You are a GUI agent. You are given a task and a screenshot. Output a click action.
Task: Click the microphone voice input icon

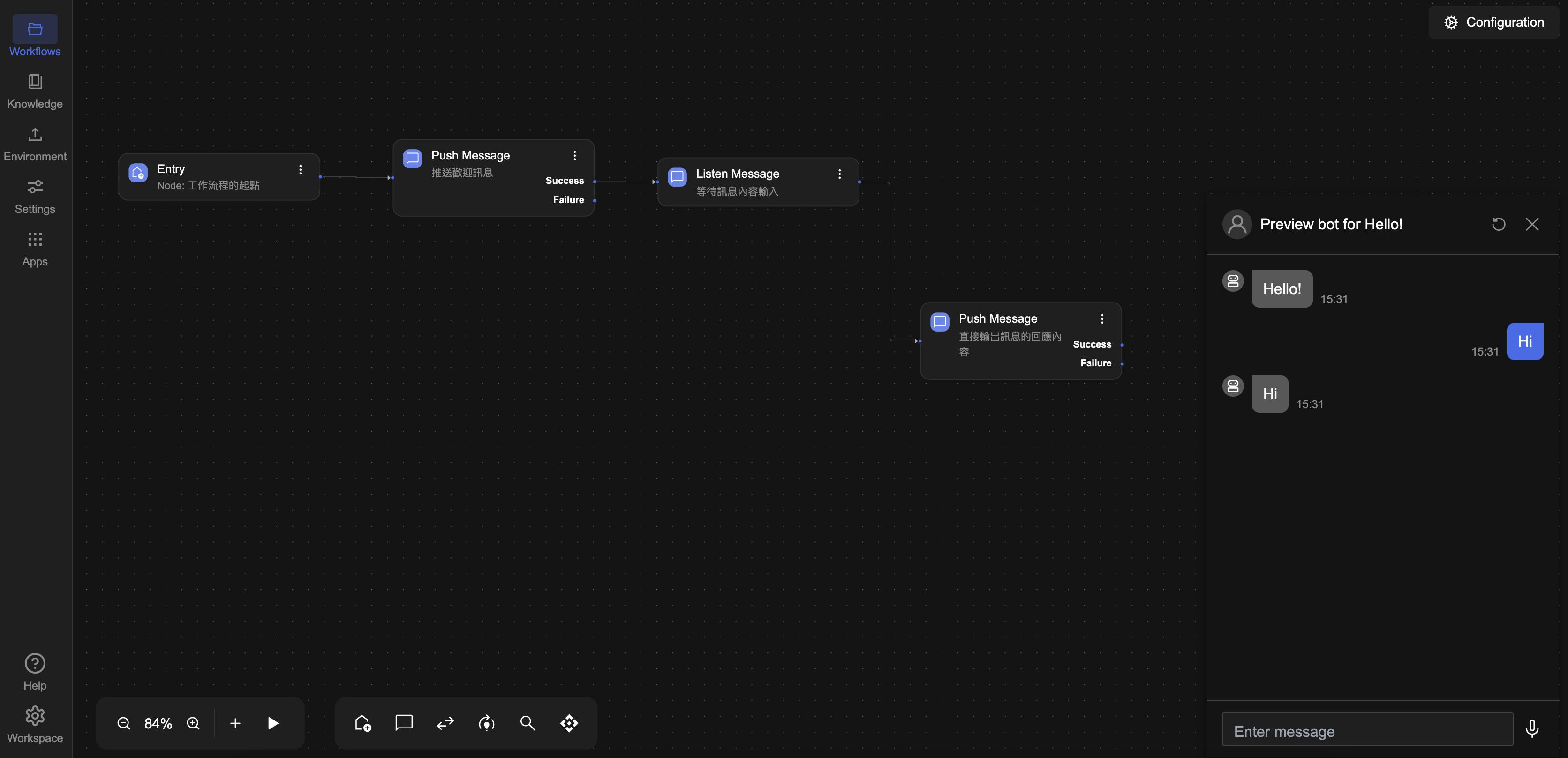(x=1531, y=729)
